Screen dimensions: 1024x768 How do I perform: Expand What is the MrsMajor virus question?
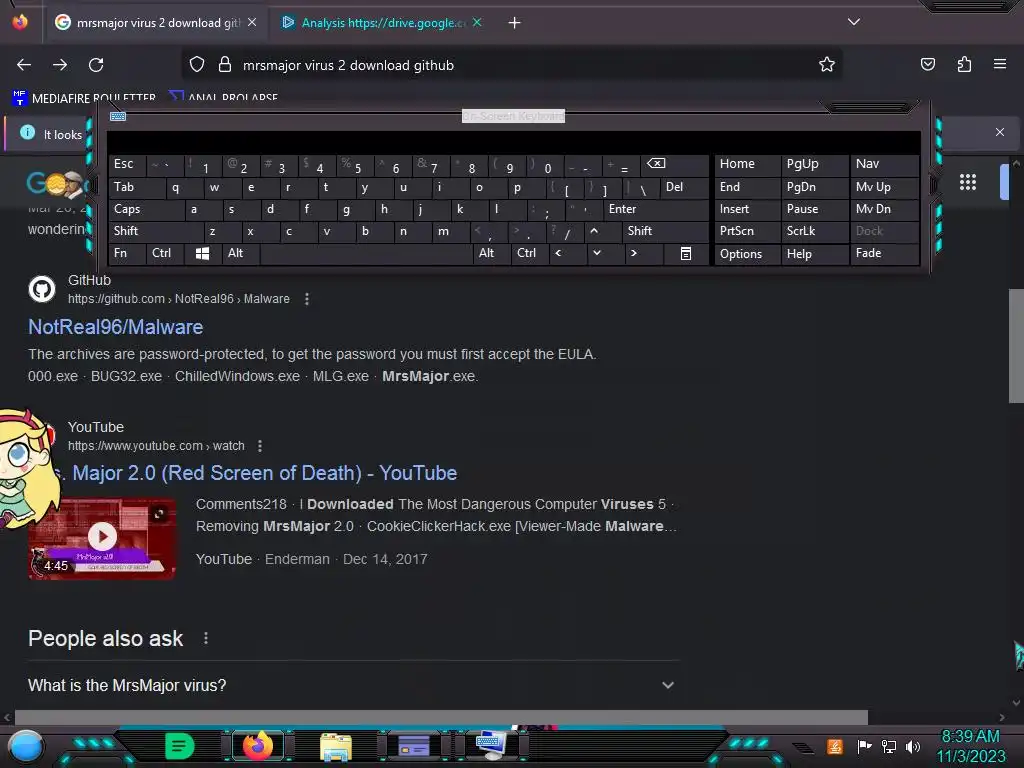[x=351, y=685]
